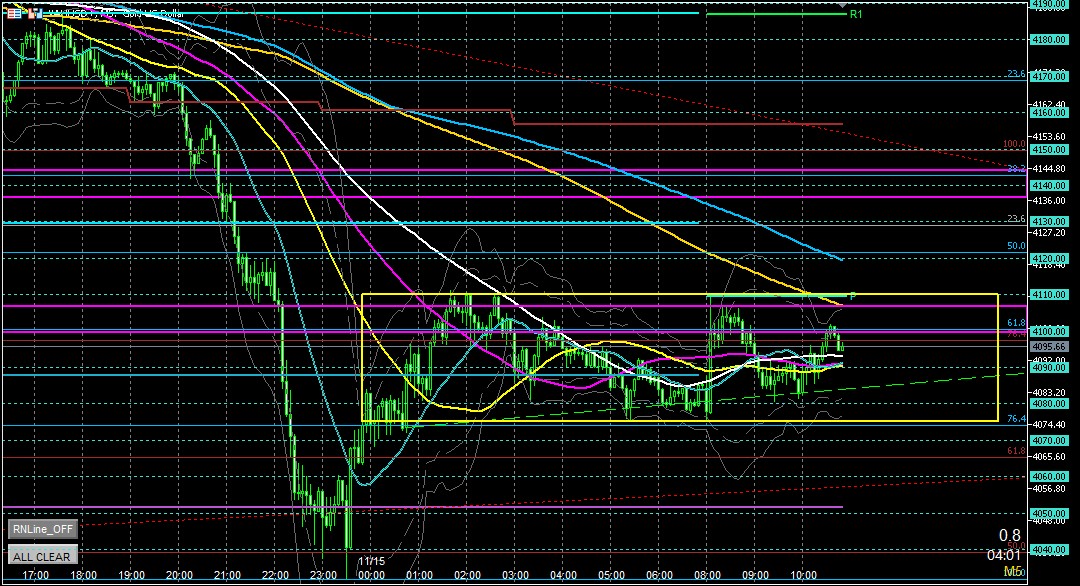Click the 4190.00 price label
The image size is (1080, 586).
(x=1049, y=5)
